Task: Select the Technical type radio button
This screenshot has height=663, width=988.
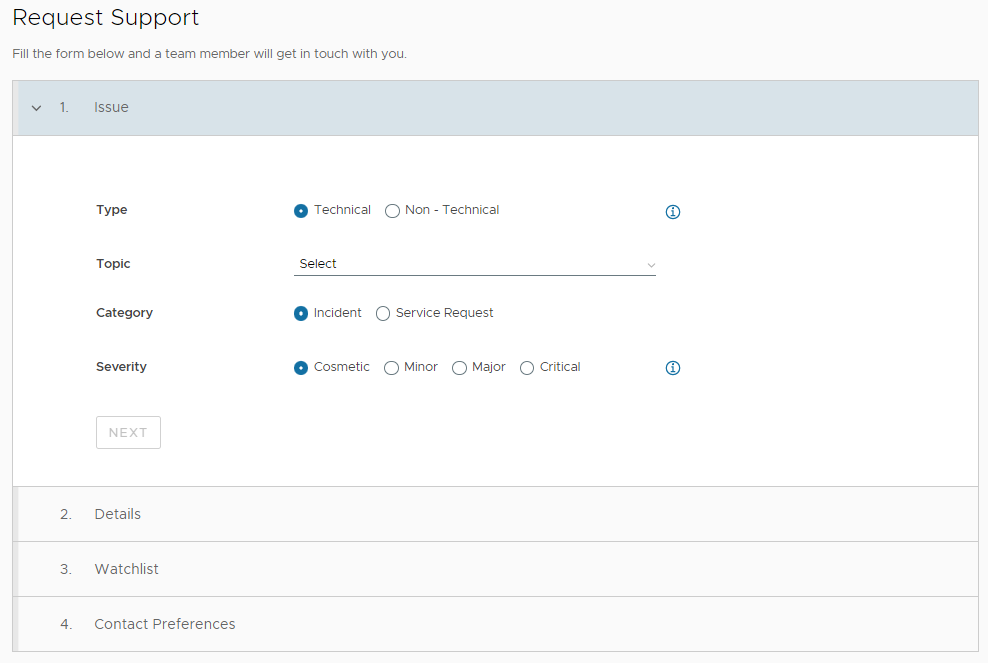Action: (301, 210)
